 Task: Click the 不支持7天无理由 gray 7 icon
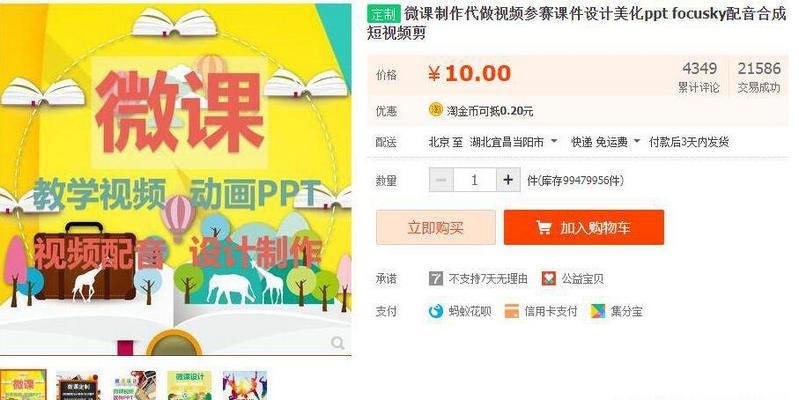(x=436, y=278)
